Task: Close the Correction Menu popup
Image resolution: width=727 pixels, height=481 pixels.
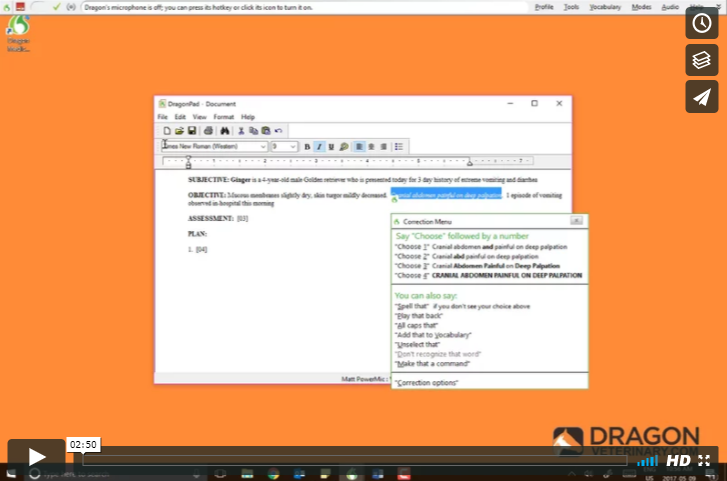Action: coord(576,221)
